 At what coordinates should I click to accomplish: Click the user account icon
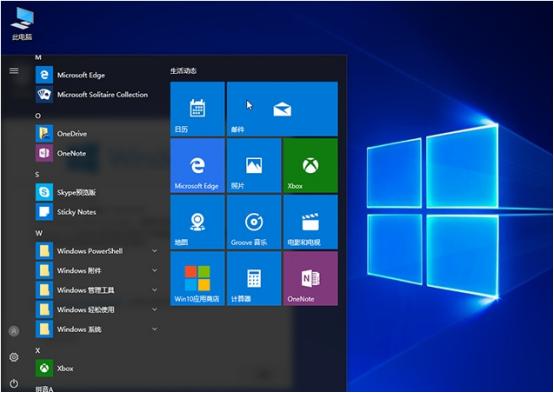pyautogui.click(x=14, y=331)
